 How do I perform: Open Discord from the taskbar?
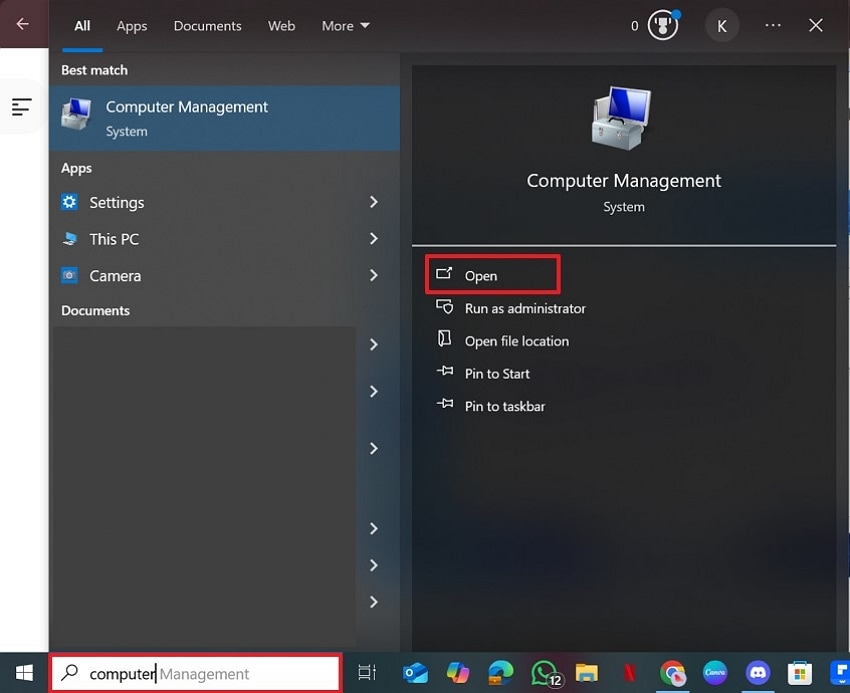tap(757, 672)
